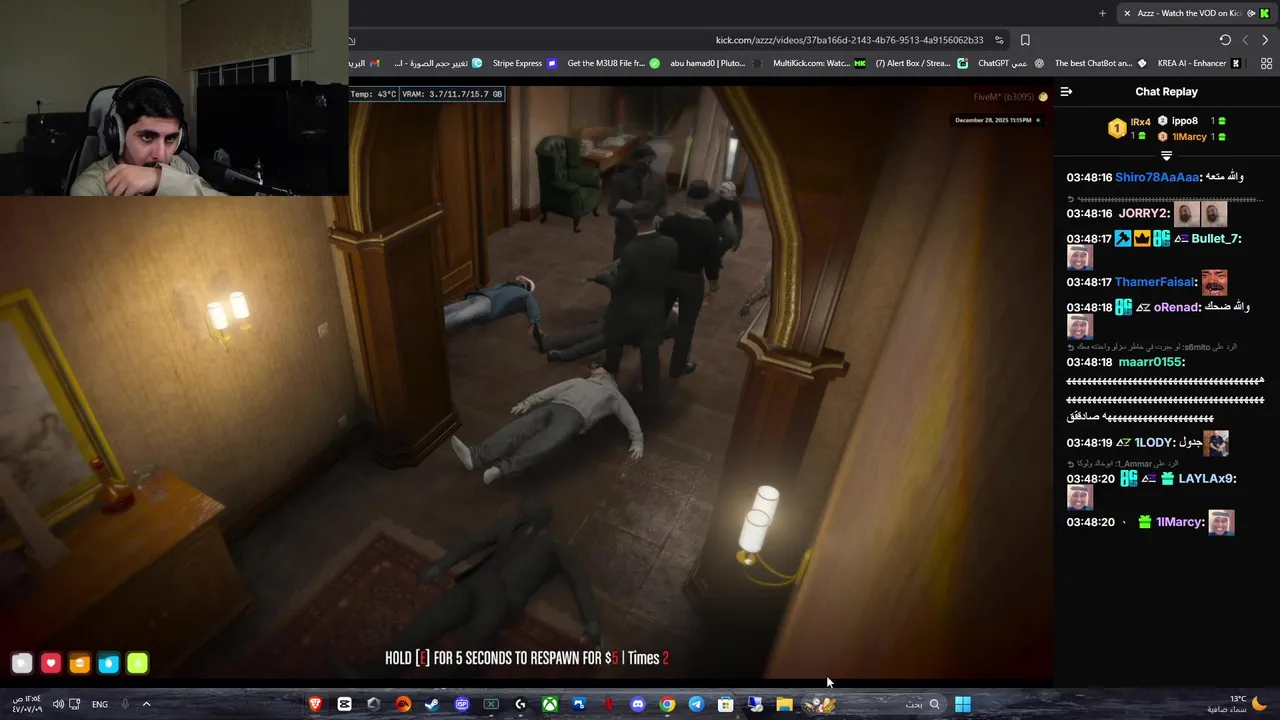
Task: Open Brave browser from taskbar
Action: [x=315, y=704]
